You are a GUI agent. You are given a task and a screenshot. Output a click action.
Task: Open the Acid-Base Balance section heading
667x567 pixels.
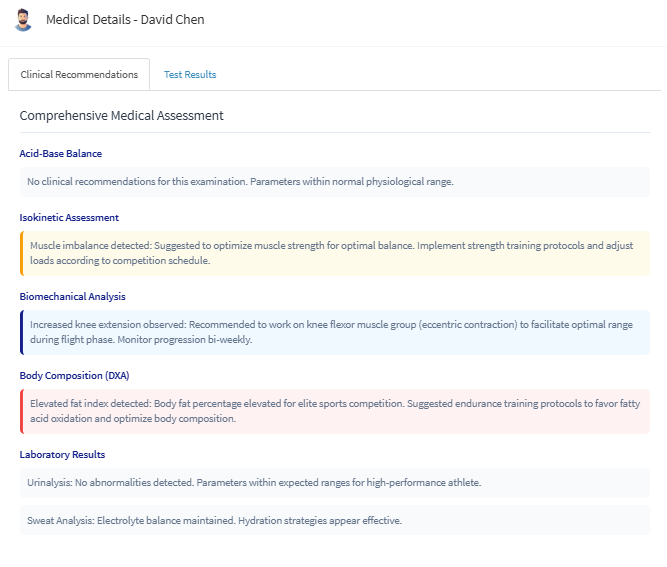tap(60, 154)
